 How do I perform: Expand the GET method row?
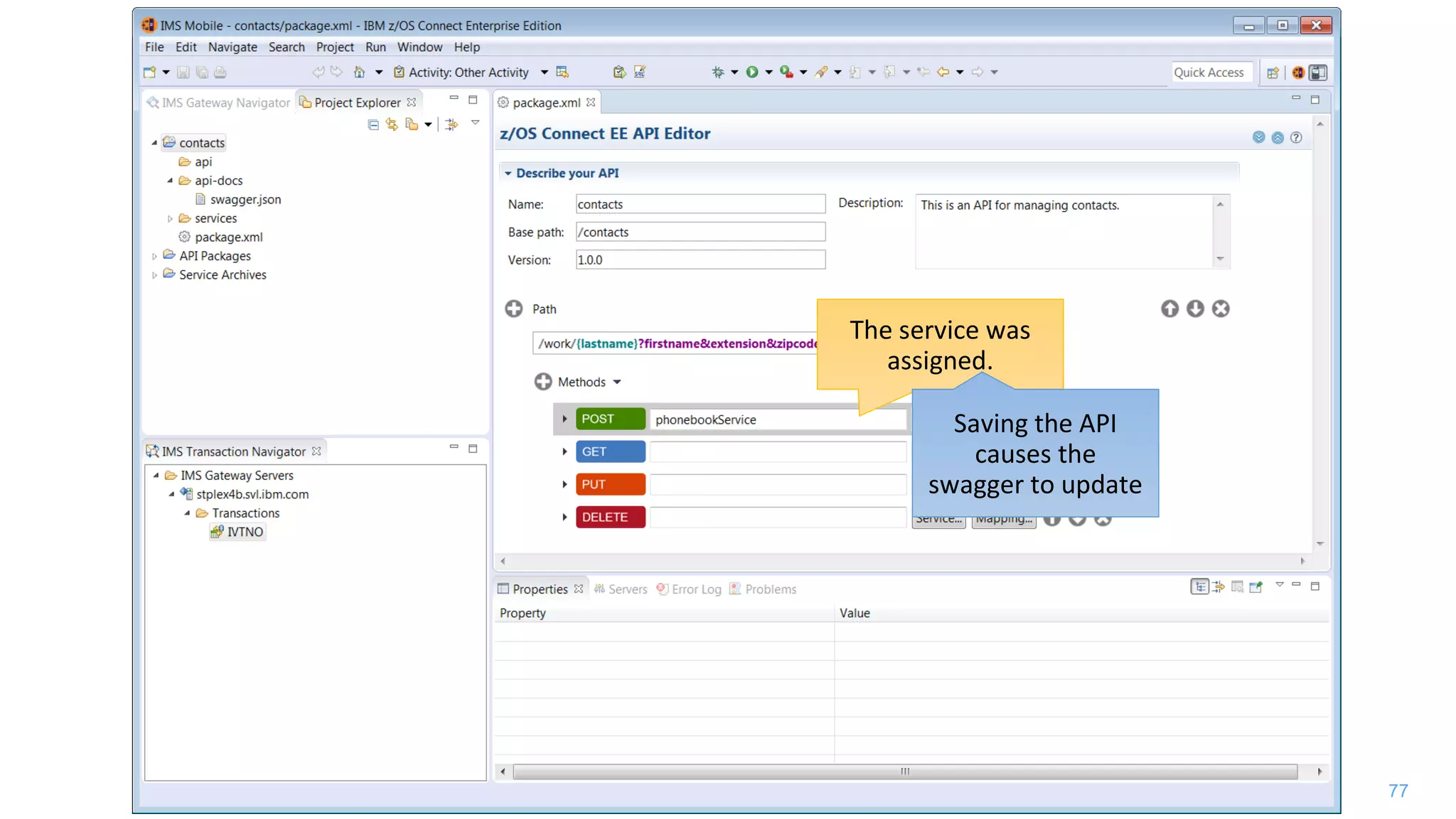click(x=564, y=451)
